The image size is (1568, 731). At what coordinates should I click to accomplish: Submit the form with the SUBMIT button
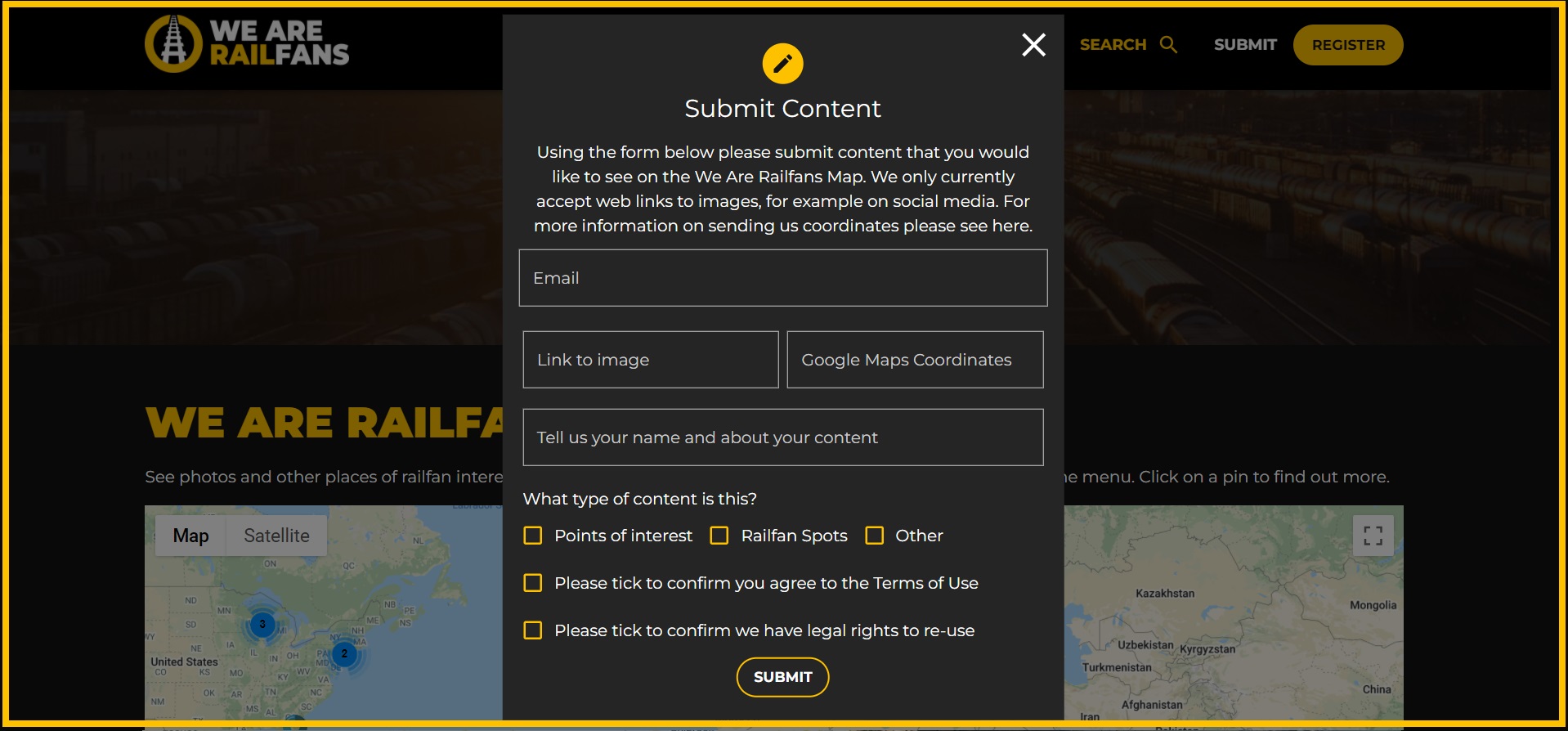[x=782, y=677]
